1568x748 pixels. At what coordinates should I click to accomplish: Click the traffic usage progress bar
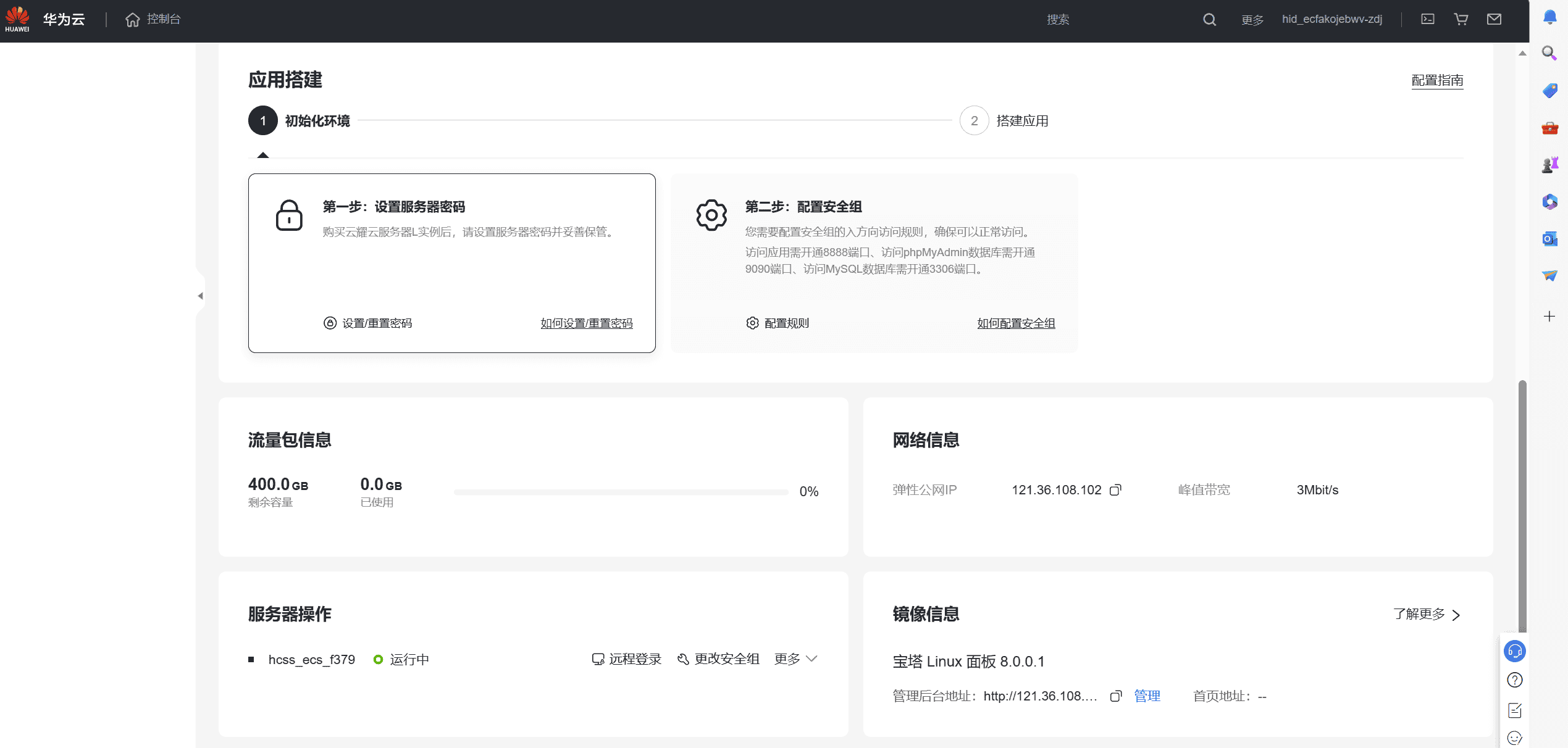[x=621, y=492]
